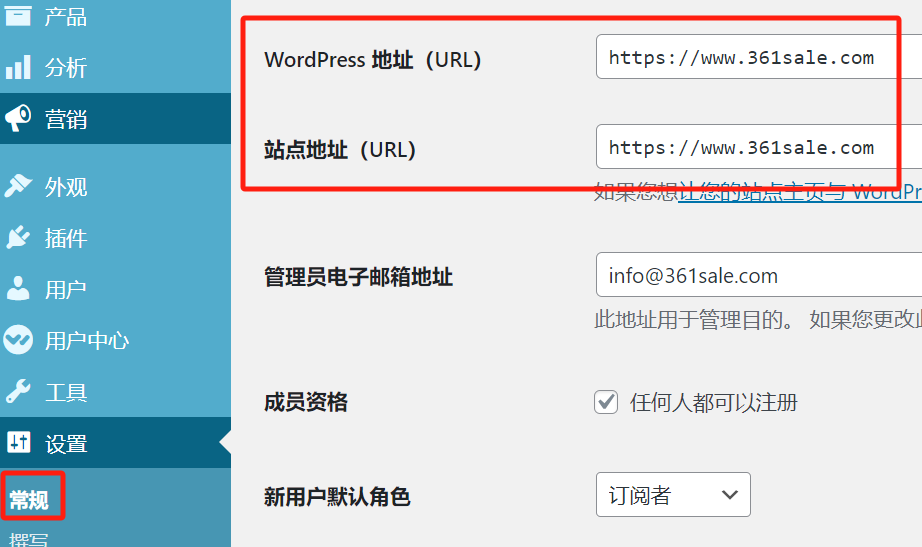Open the 插件 menu item
922x547 pixels.
click(115, 238)
